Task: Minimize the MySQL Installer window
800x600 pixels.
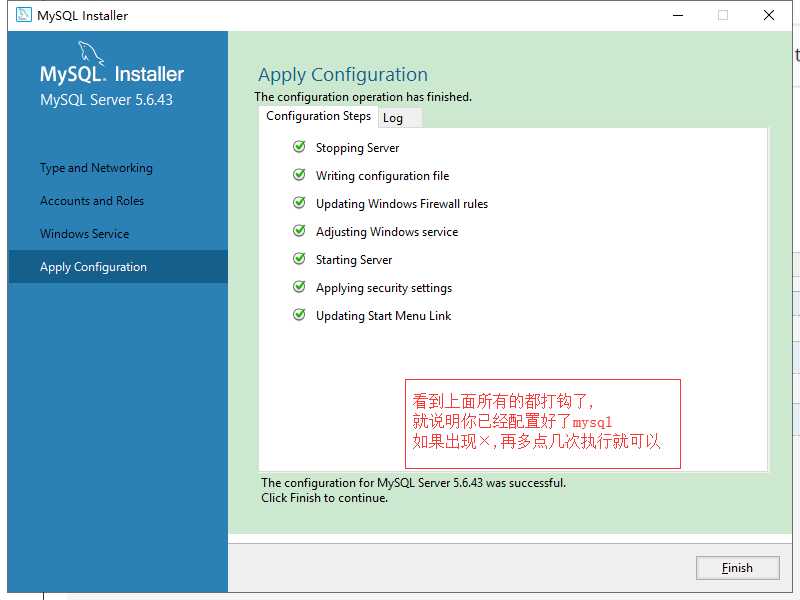Action: [678, 15]
